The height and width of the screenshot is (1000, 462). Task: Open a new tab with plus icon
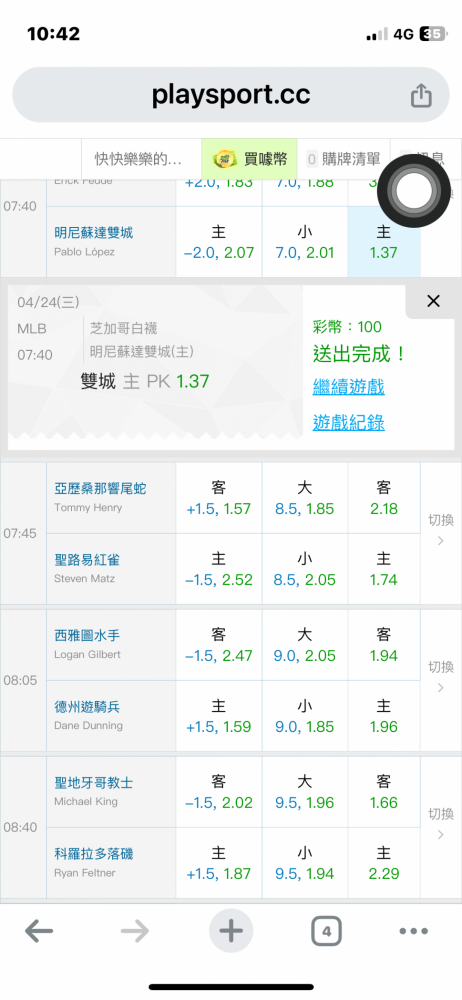tap(231, 931)
